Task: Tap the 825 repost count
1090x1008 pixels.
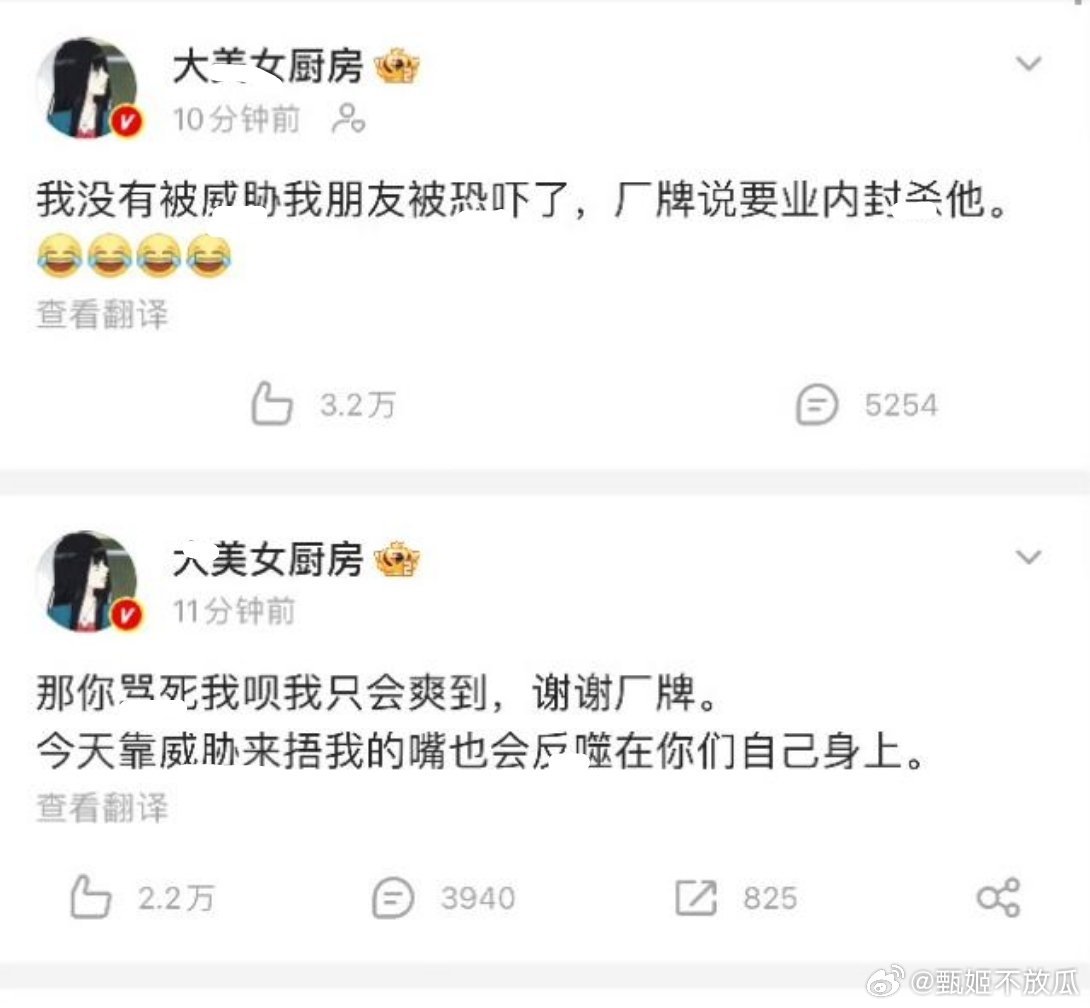Action: click(770, 898)
